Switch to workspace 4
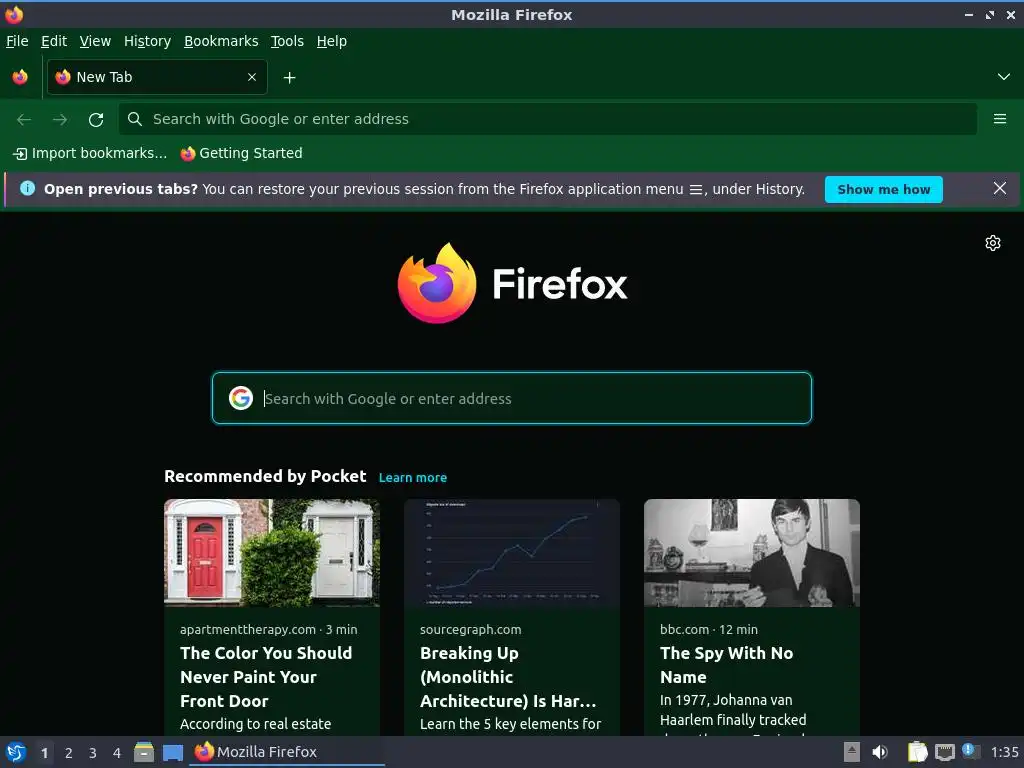This screenshot has height=768, width=1024. tap(117, 753)
